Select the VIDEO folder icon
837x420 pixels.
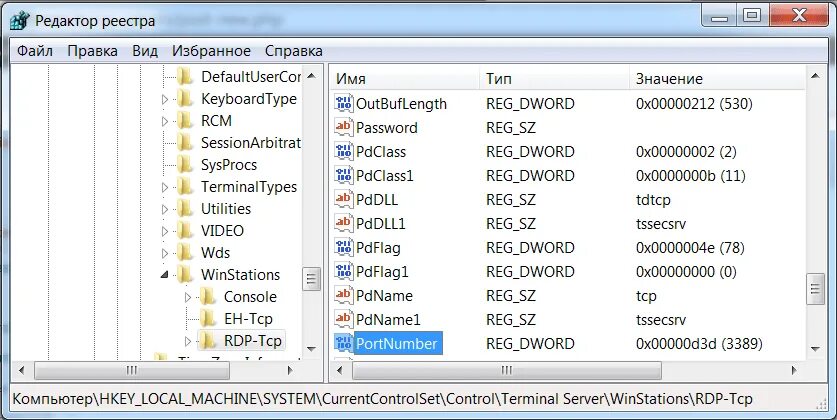coord(185,231)
